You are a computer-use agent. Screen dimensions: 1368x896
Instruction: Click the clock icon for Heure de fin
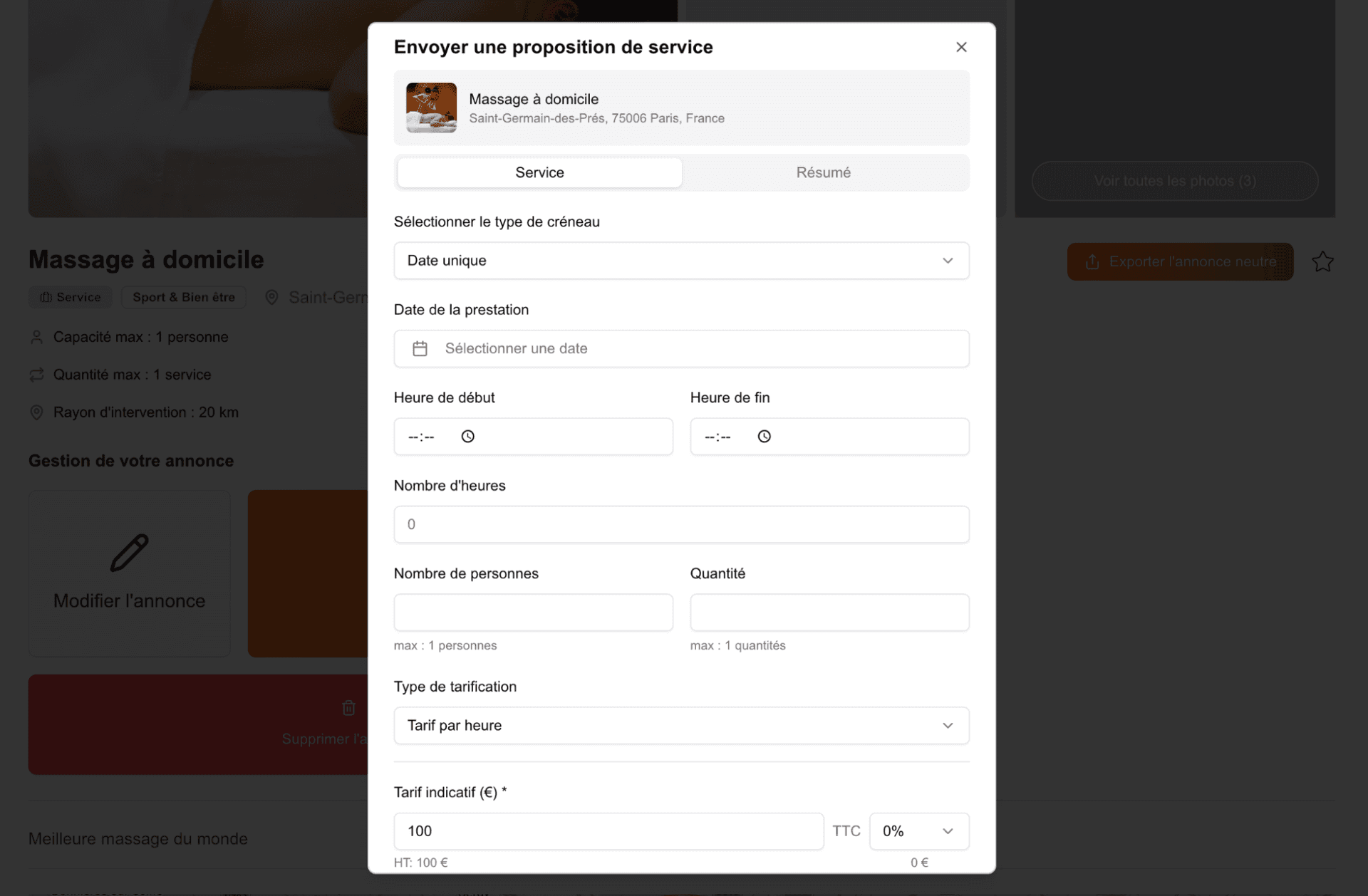[765, 436]
